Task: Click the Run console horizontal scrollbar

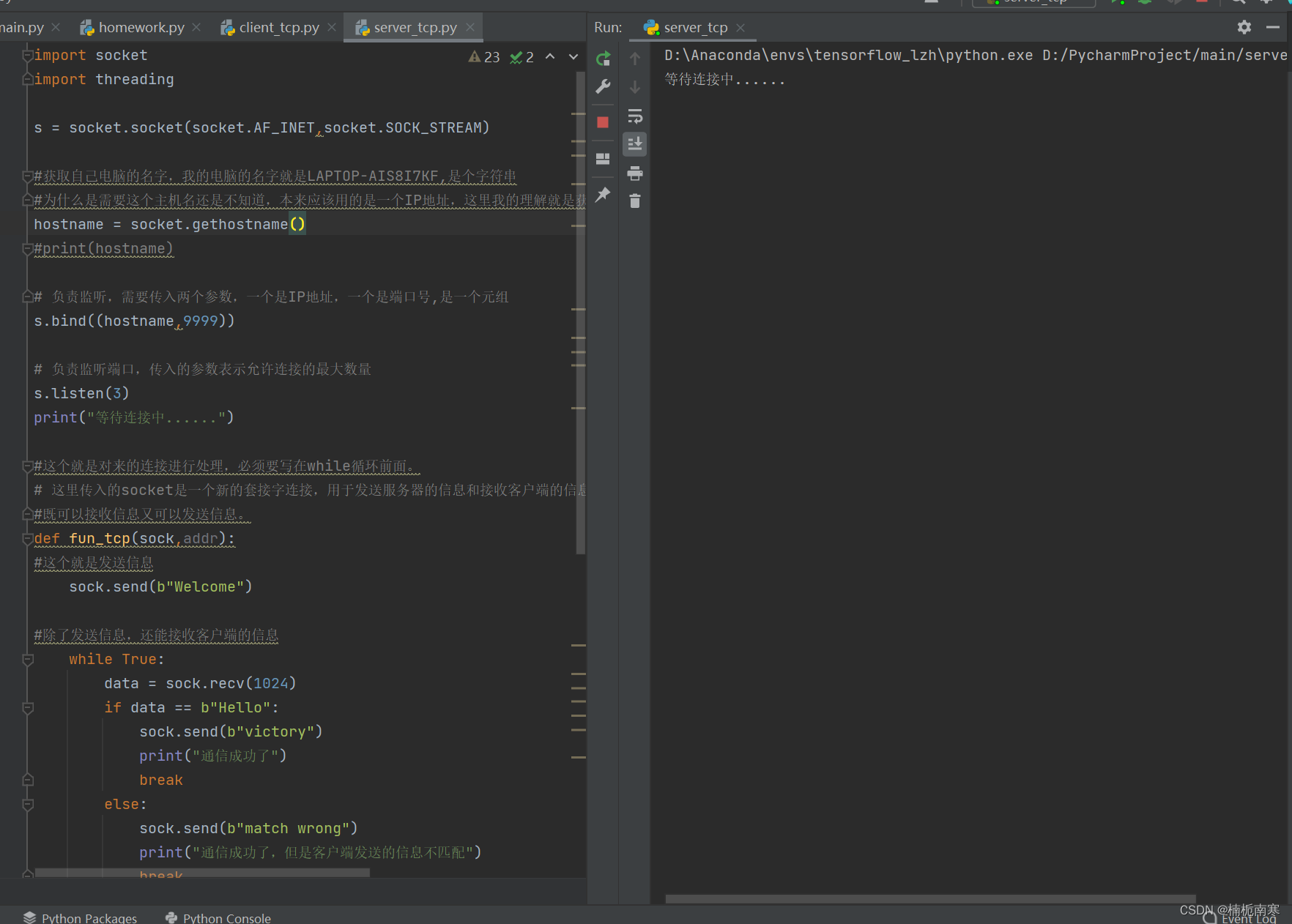Action: [930, 898]
